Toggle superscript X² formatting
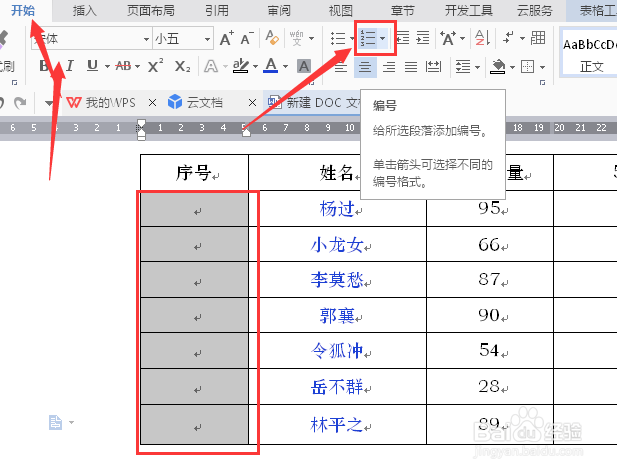617x473 pixels. pyautogui.click(x=155, y=66)
